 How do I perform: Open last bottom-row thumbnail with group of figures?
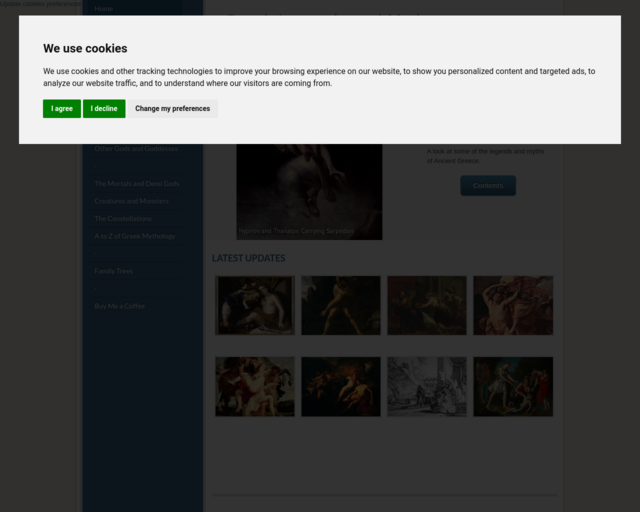click(513, 387)
